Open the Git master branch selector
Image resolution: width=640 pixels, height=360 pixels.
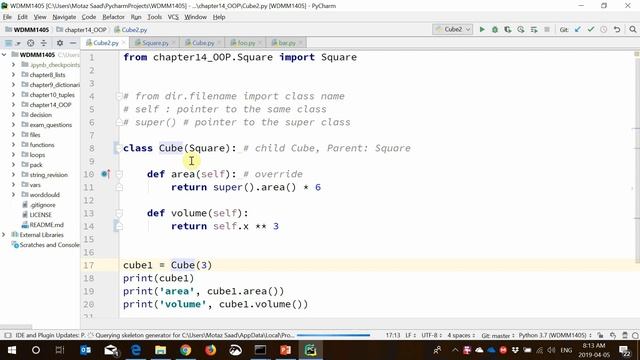pyautogui.click(x=498, y=335)
